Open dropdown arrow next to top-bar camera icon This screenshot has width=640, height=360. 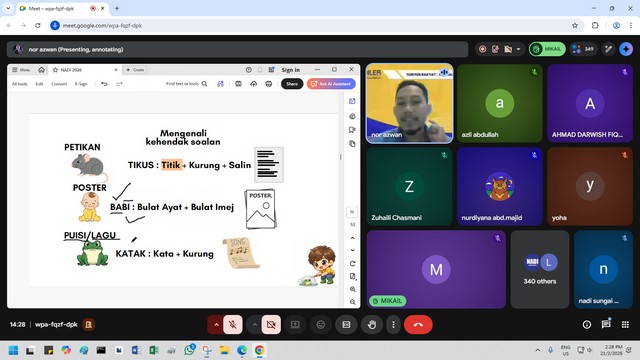pyautogui.click(x=518, y=49)
